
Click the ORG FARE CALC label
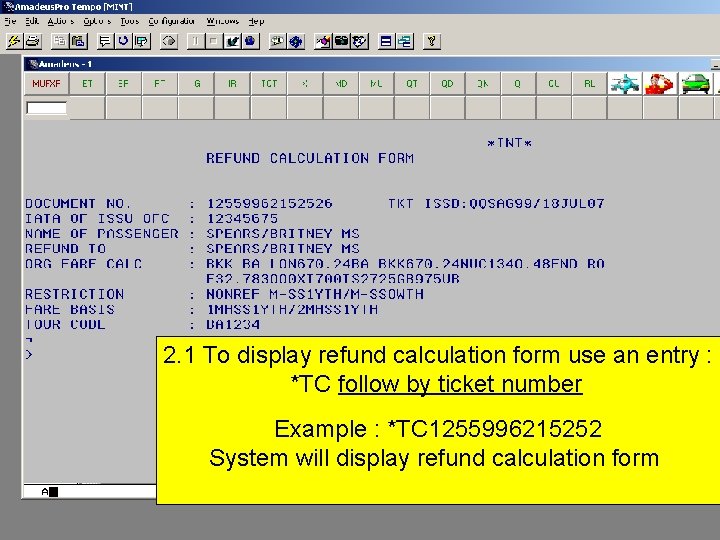tap(84, 264)
